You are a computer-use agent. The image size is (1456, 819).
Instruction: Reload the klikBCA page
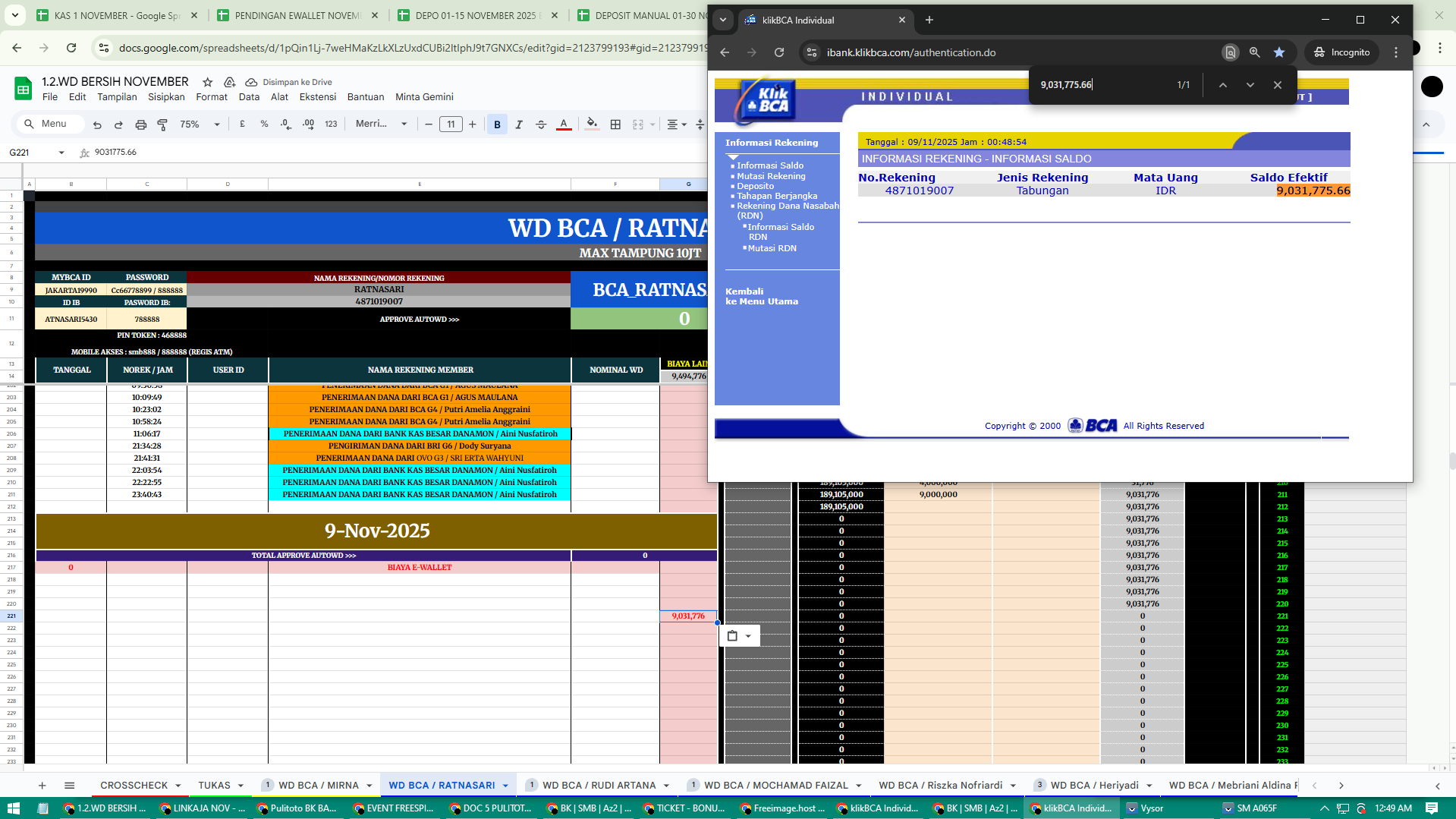(x=779, y=52)
